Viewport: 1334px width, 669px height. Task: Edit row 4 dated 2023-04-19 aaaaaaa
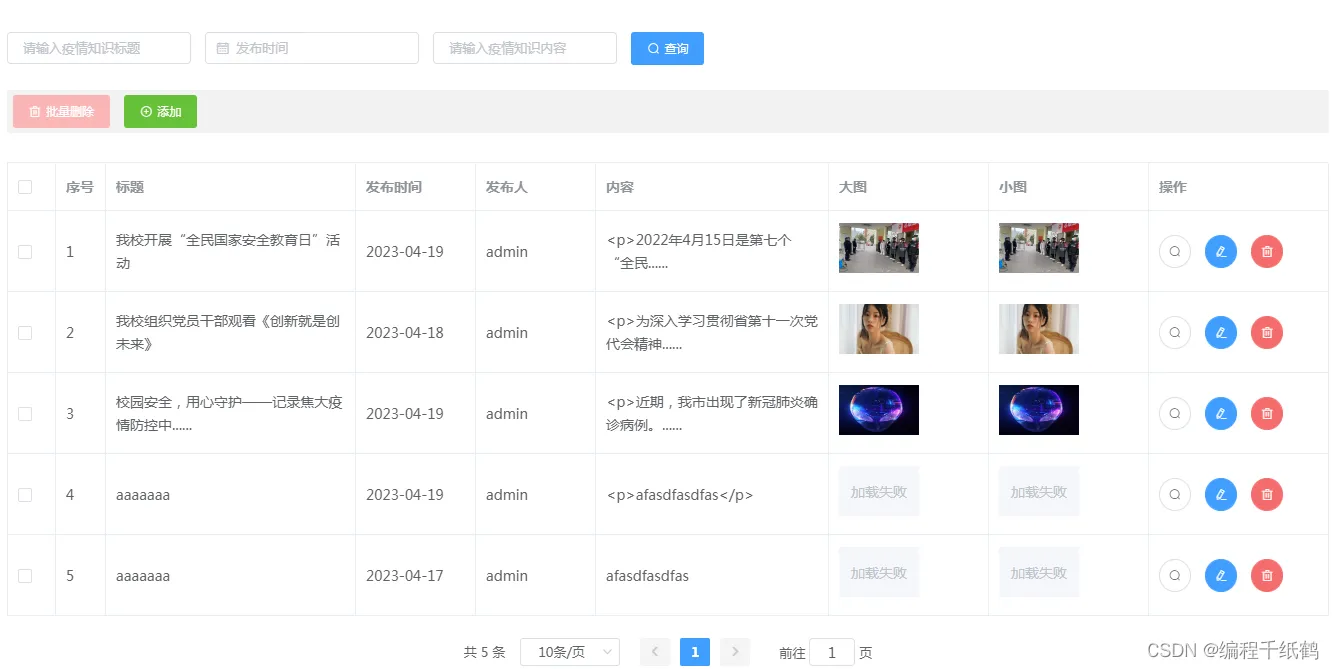[1220, 495]
